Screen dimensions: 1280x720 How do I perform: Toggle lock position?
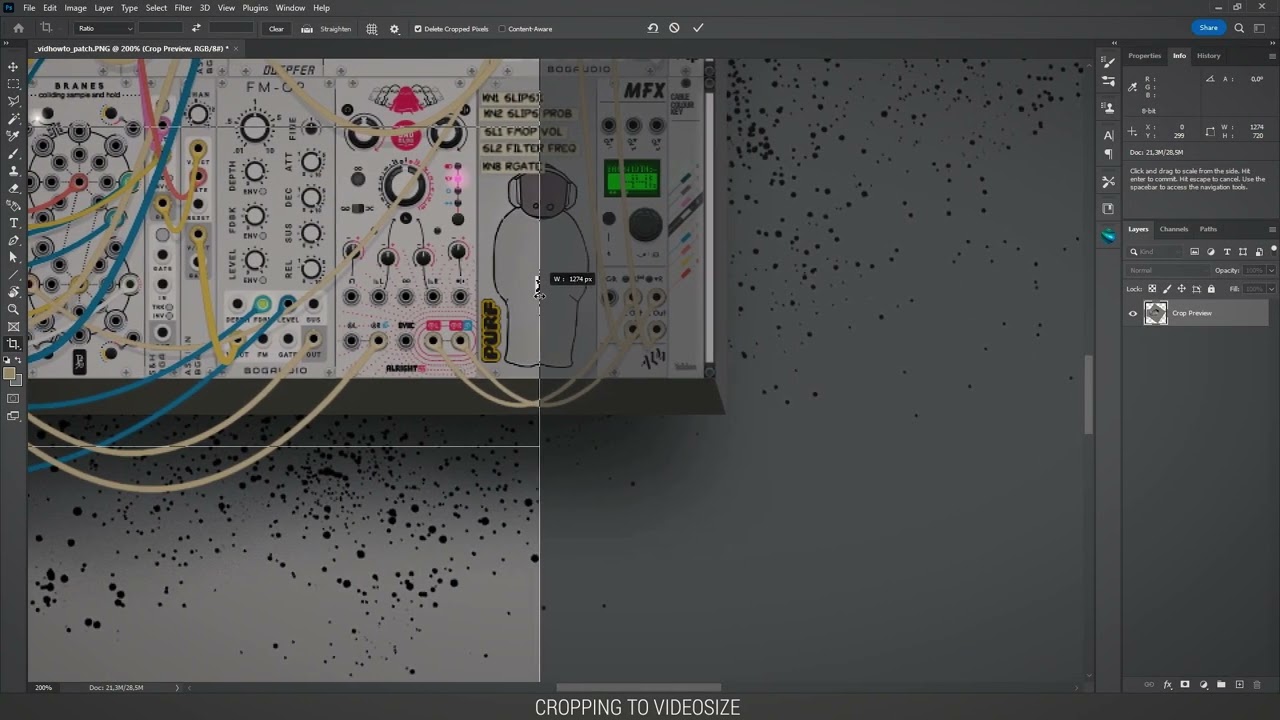point(1180,289)
